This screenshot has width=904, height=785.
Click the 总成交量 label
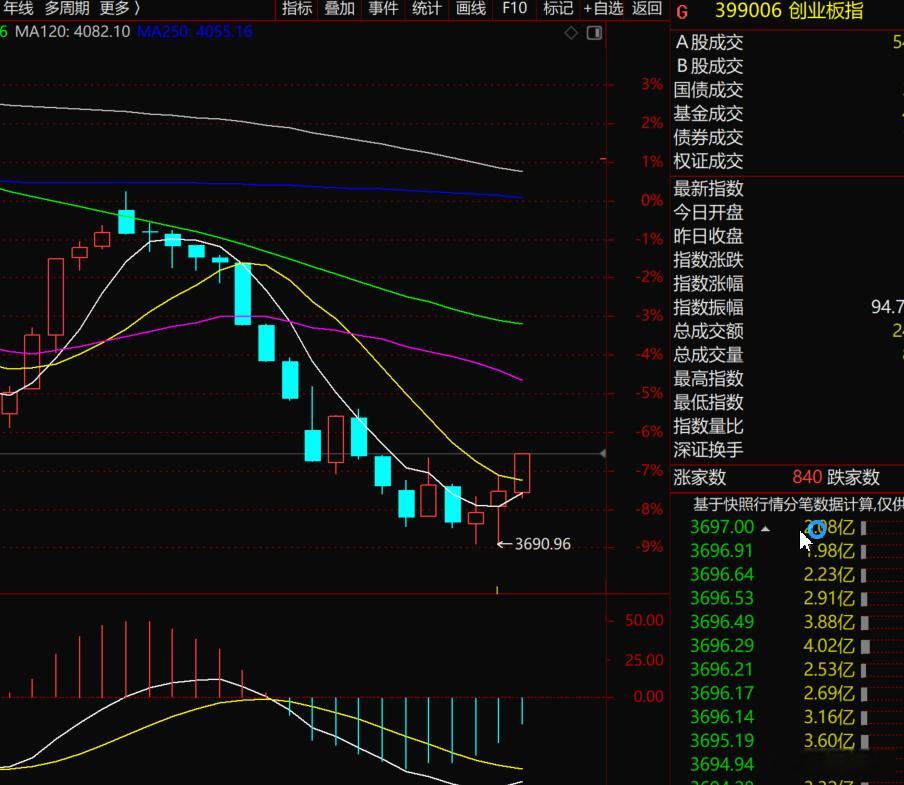pyautogui.click(x=708, y=355)
